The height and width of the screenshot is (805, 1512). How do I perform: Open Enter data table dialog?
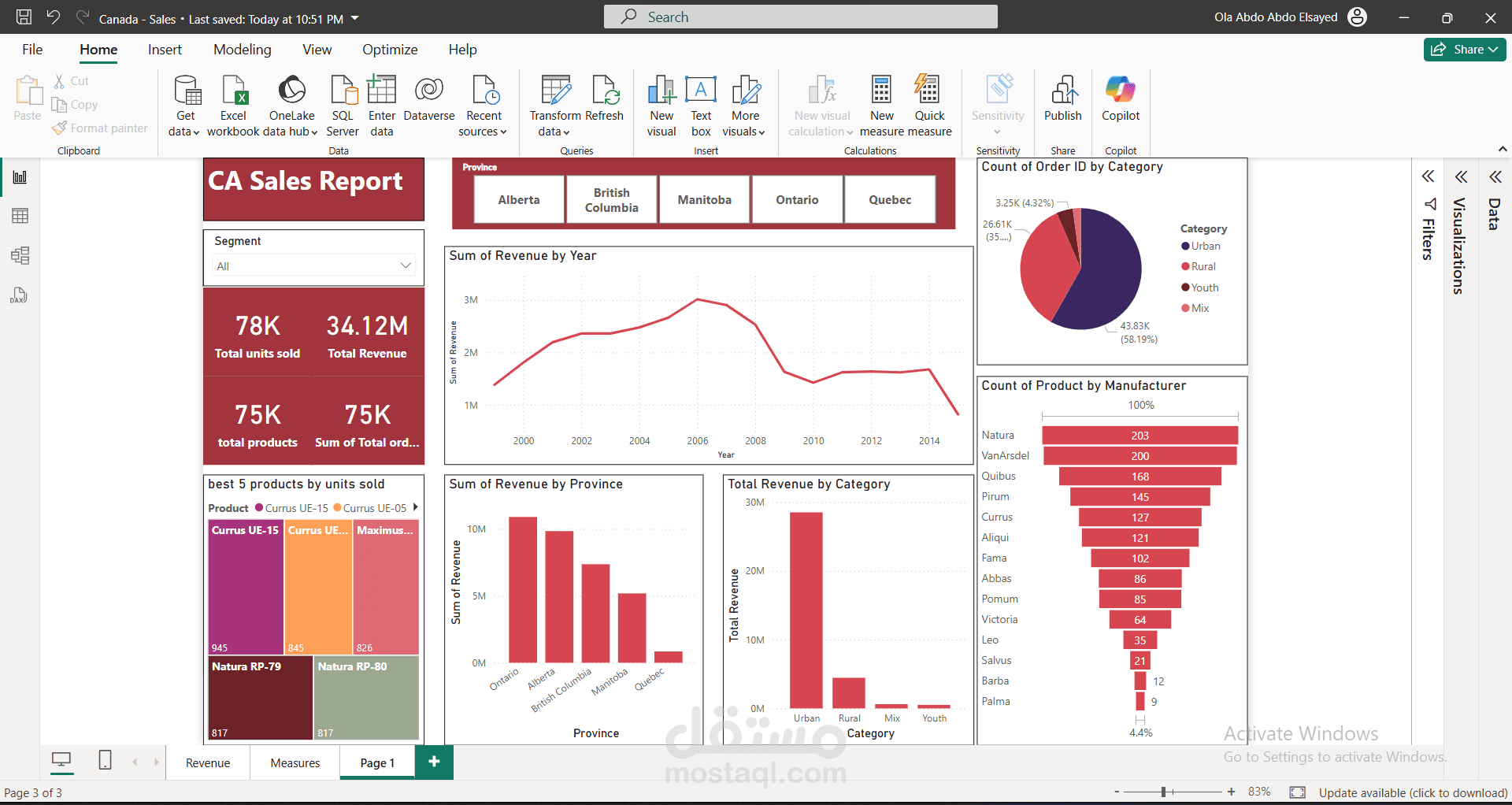[382, 106]
